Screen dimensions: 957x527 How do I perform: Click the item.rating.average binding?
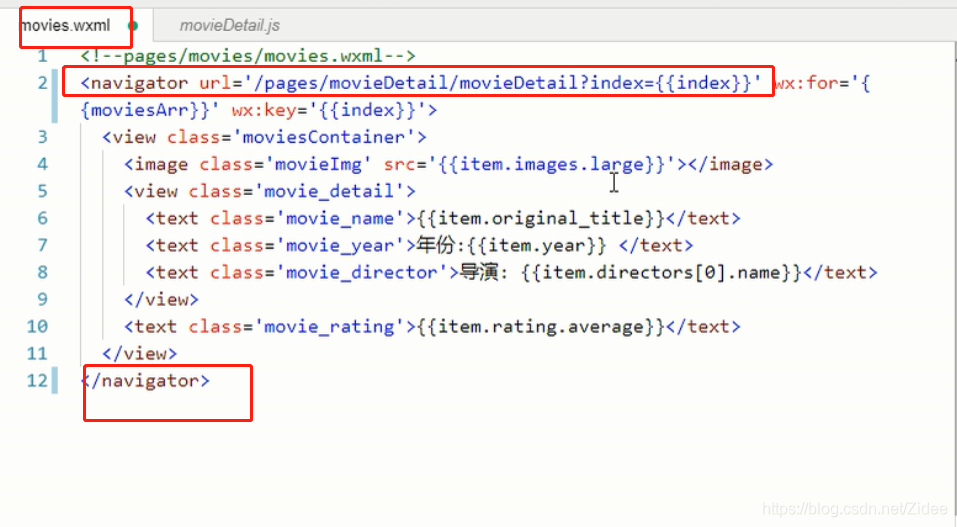[x=541, y=326]
